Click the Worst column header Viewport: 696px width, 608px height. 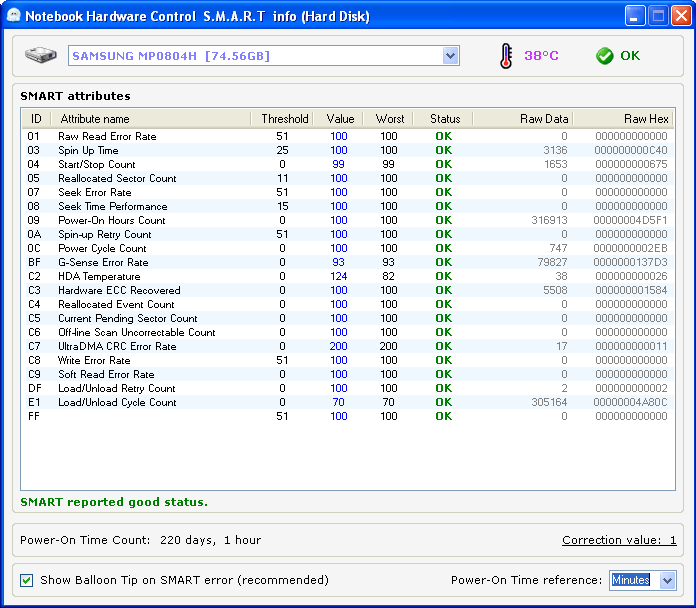[388, 119]
